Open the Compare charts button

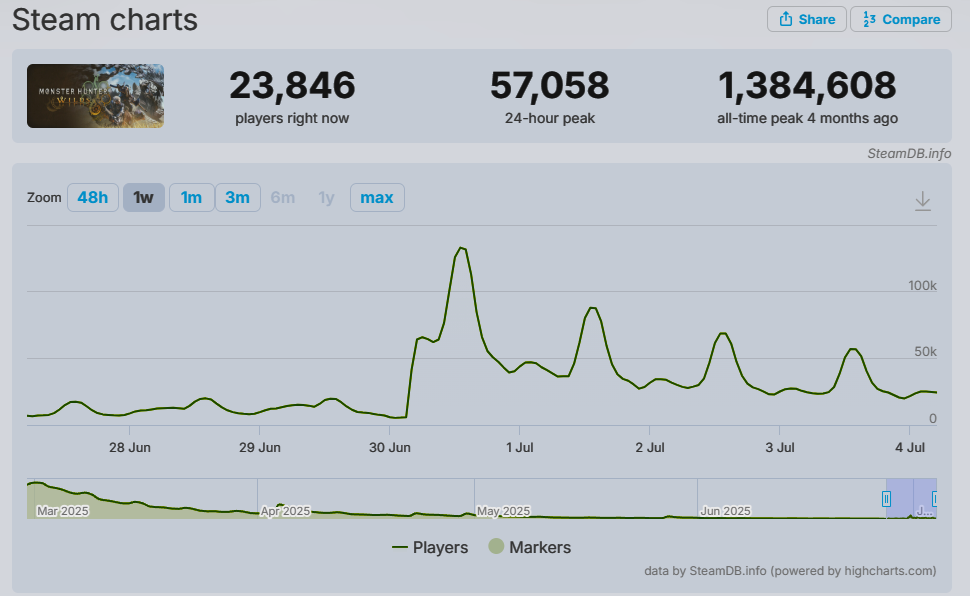coord(901,19)
